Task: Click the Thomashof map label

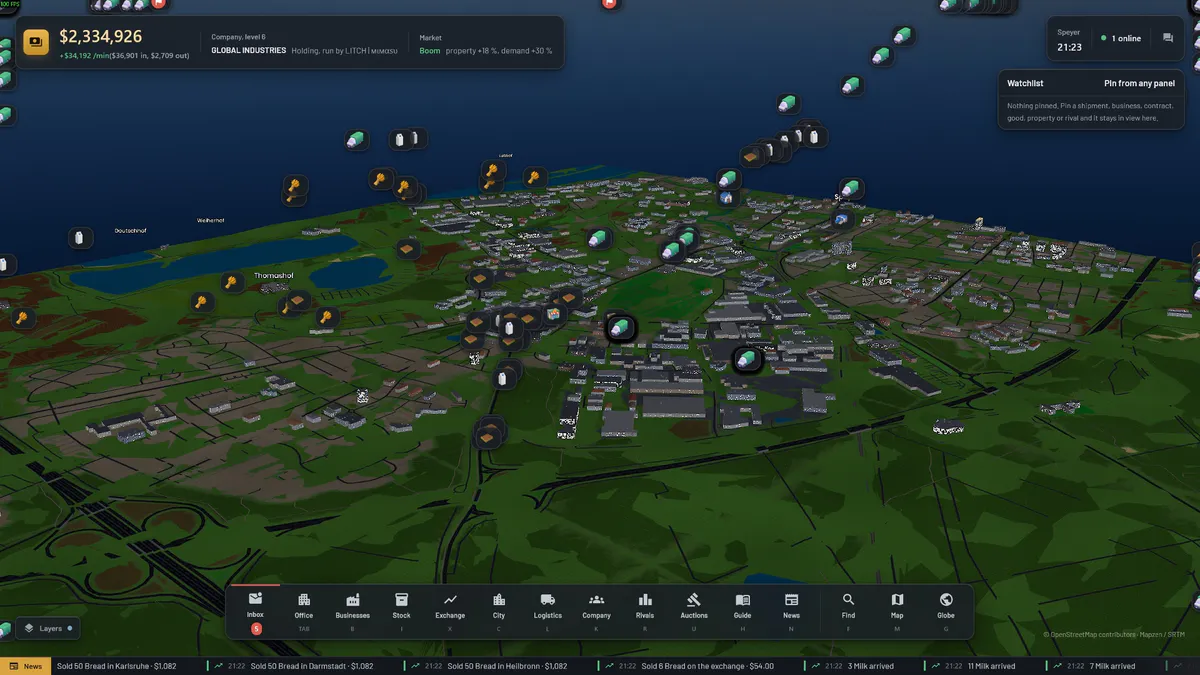Action: click(x=272, y=276)
